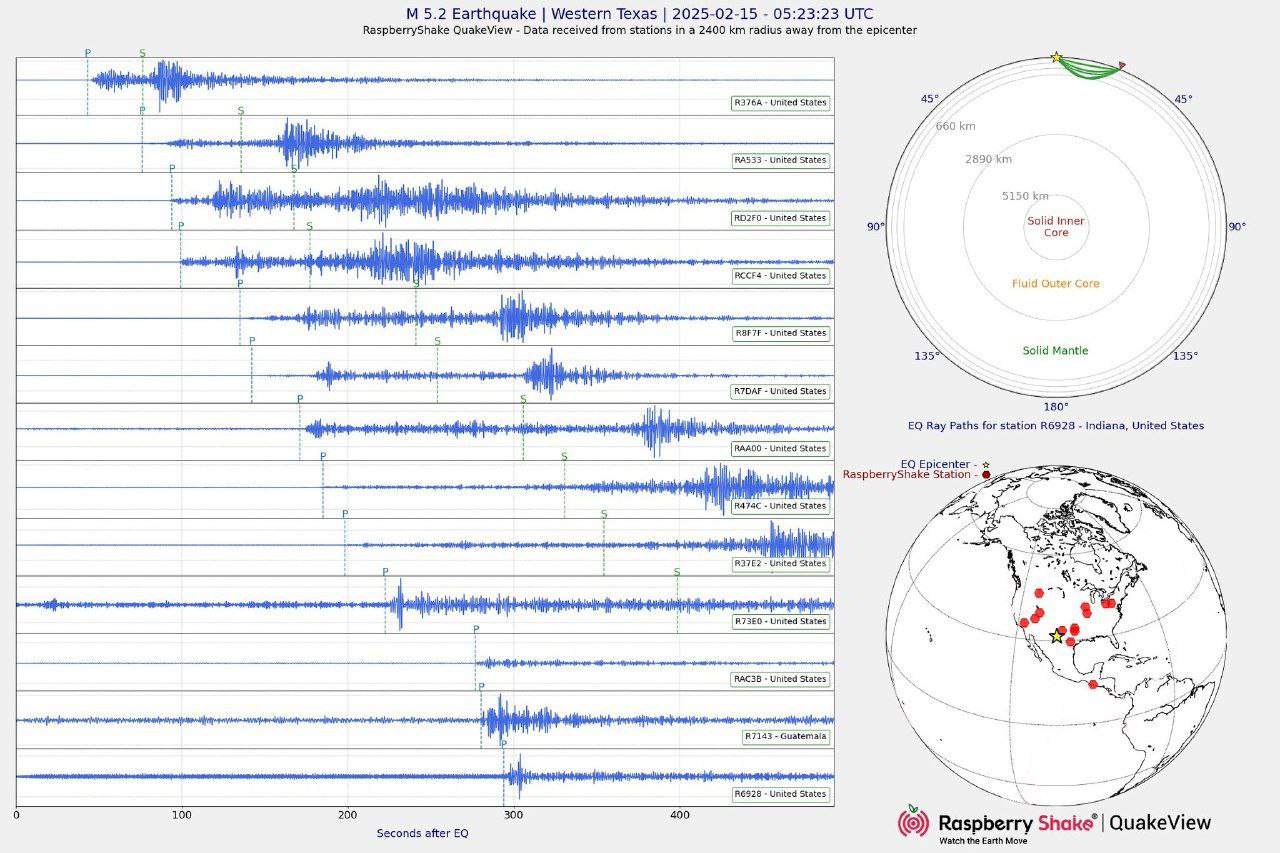The height and width of the screenshot is (853, 1280).
Task: Click the R6928 - United States station label
Action: tap(780, 794)
